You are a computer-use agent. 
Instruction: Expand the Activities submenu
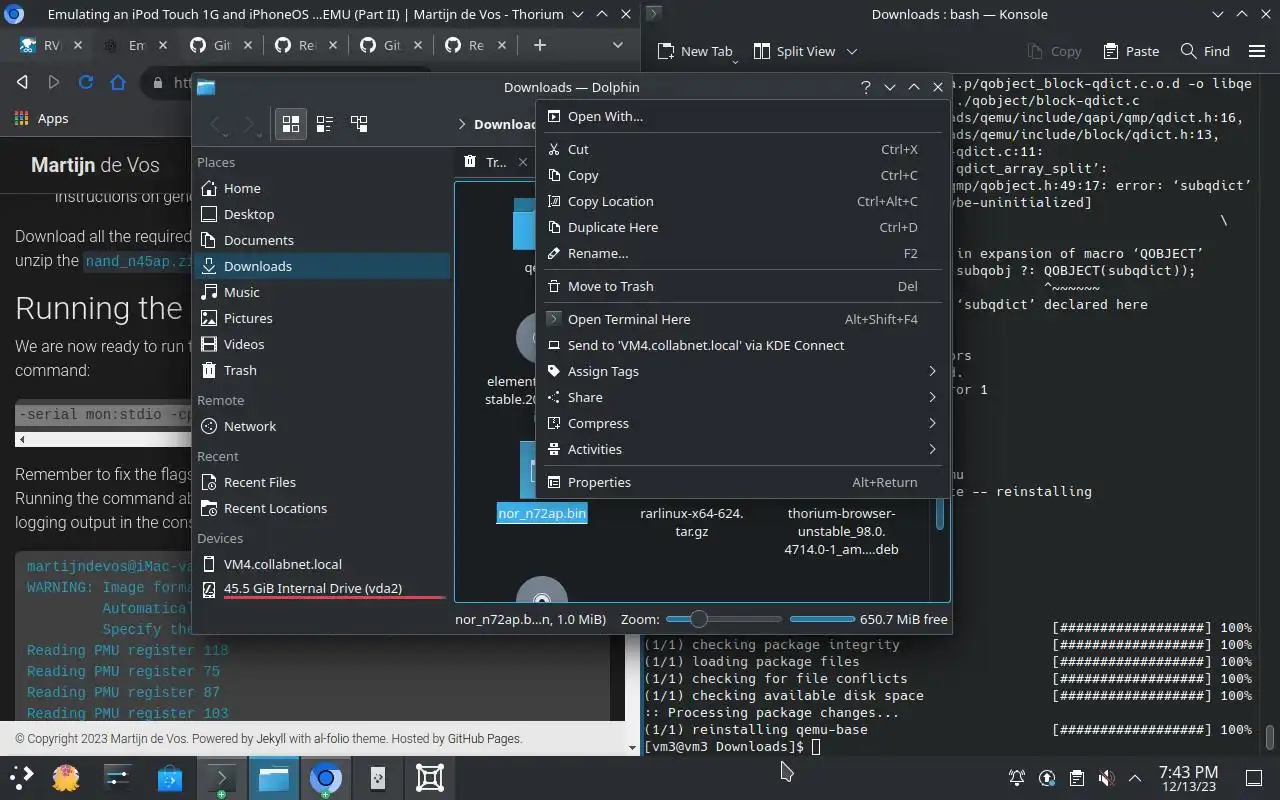click(x=742, y=449)
